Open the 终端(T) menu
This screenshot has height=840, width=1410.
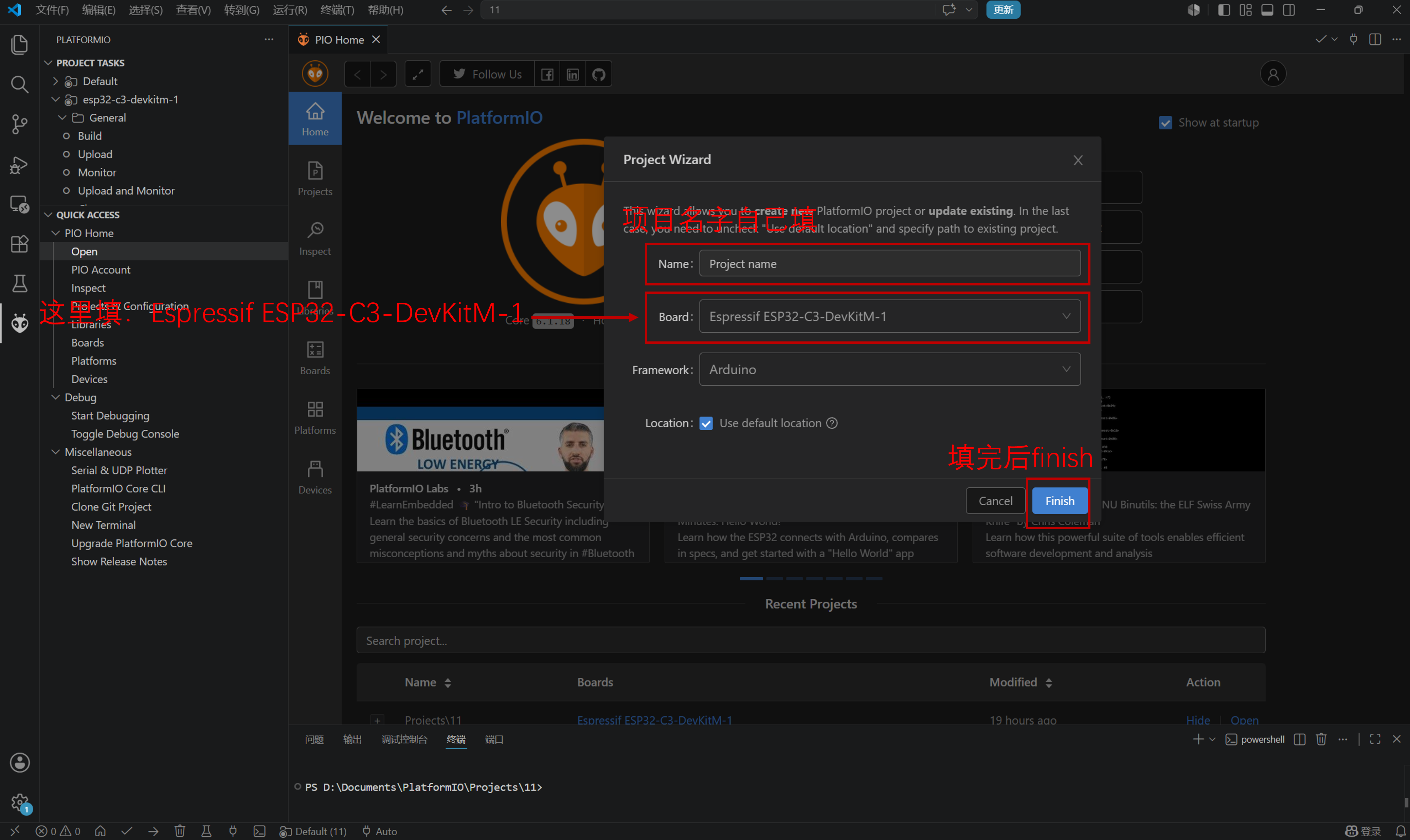pyautogui.click(x=337, y=10)
